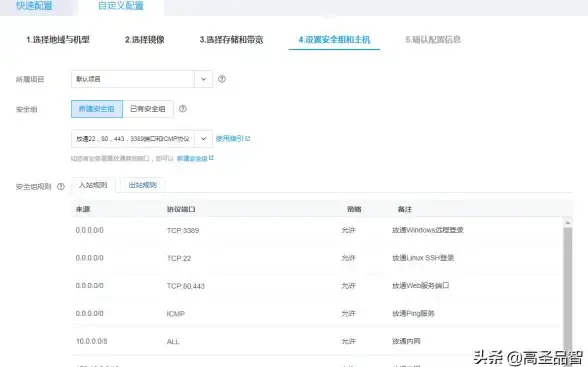The width and height of the screenshot is (588, 367).
Task: Open the 所属项目 dropdown showing 默认项目
Action: pyautogui.click(x=142, y=79)
